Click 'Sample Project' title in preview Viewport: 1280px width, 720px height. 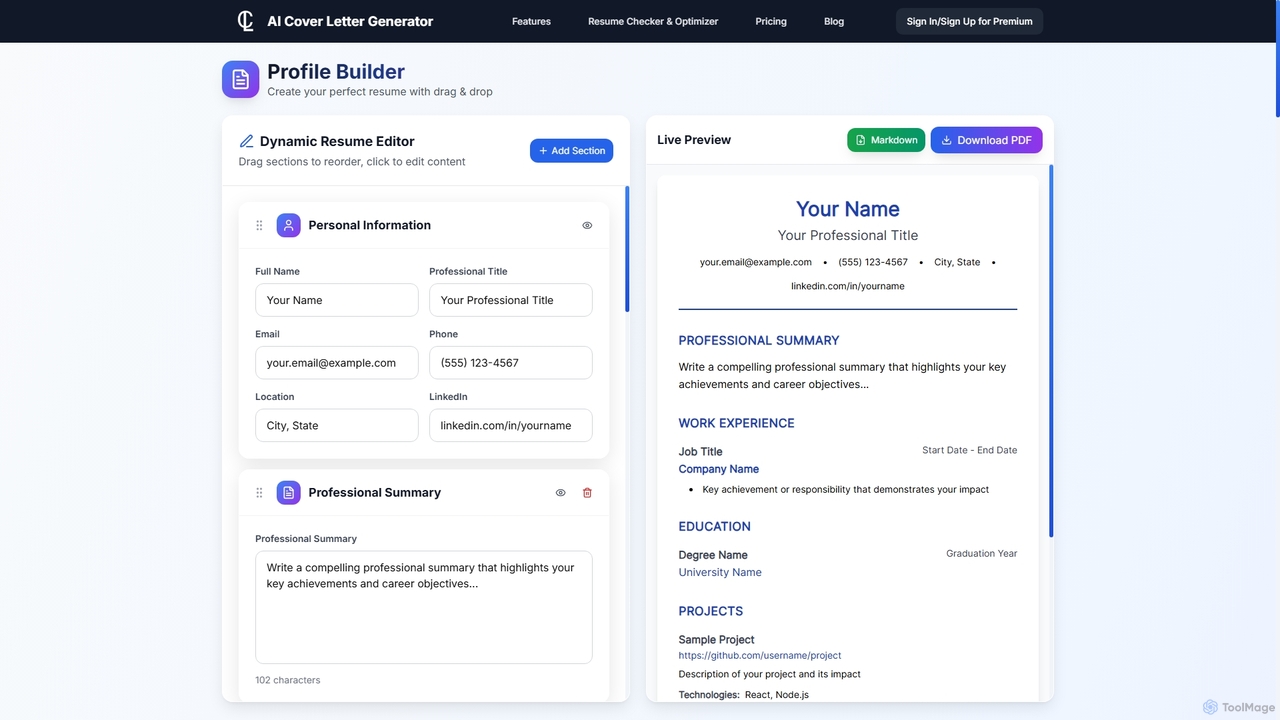(717, 640)
